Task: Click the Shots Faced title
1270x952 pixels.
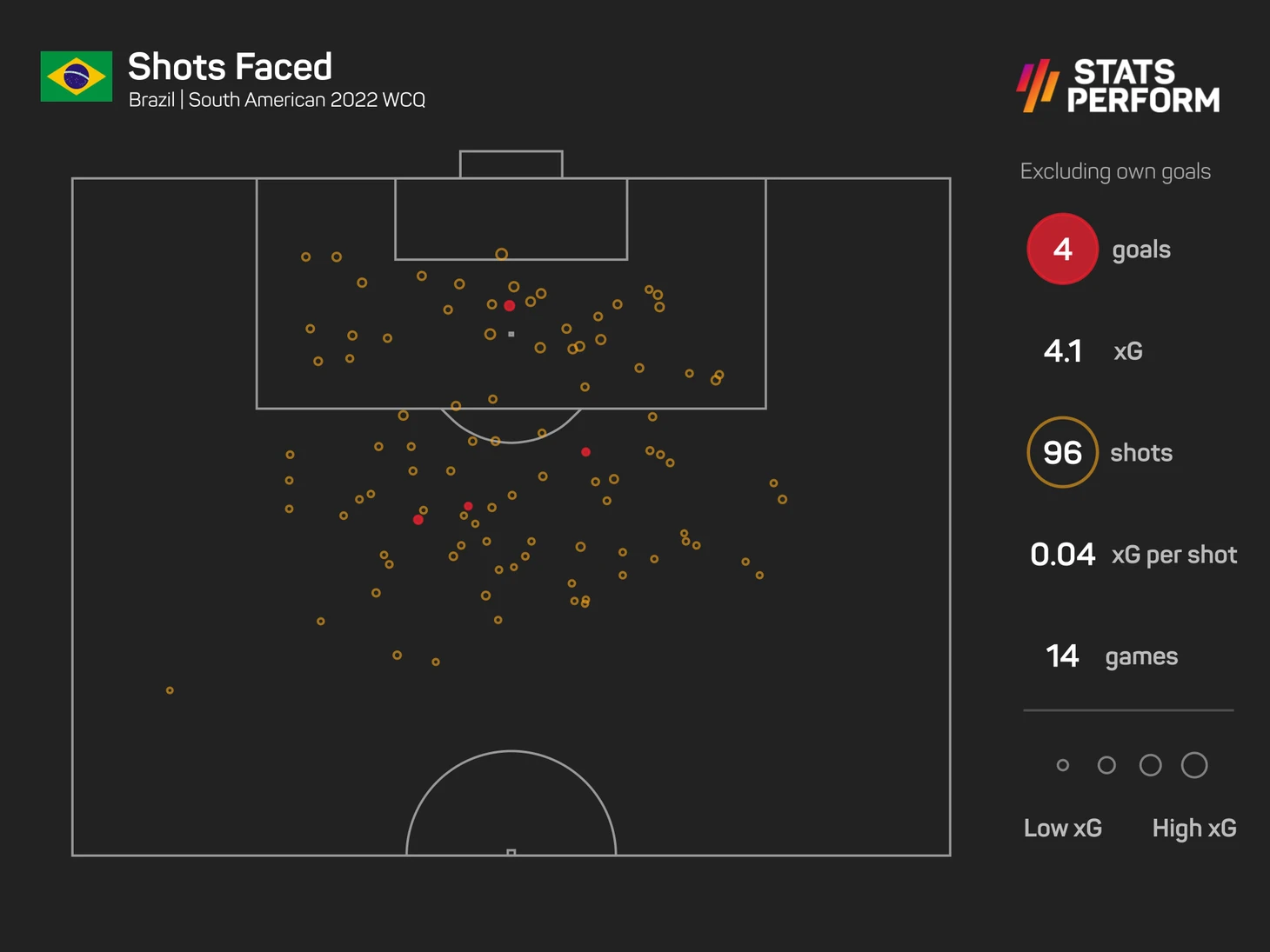Action: [x=231, y=67]
